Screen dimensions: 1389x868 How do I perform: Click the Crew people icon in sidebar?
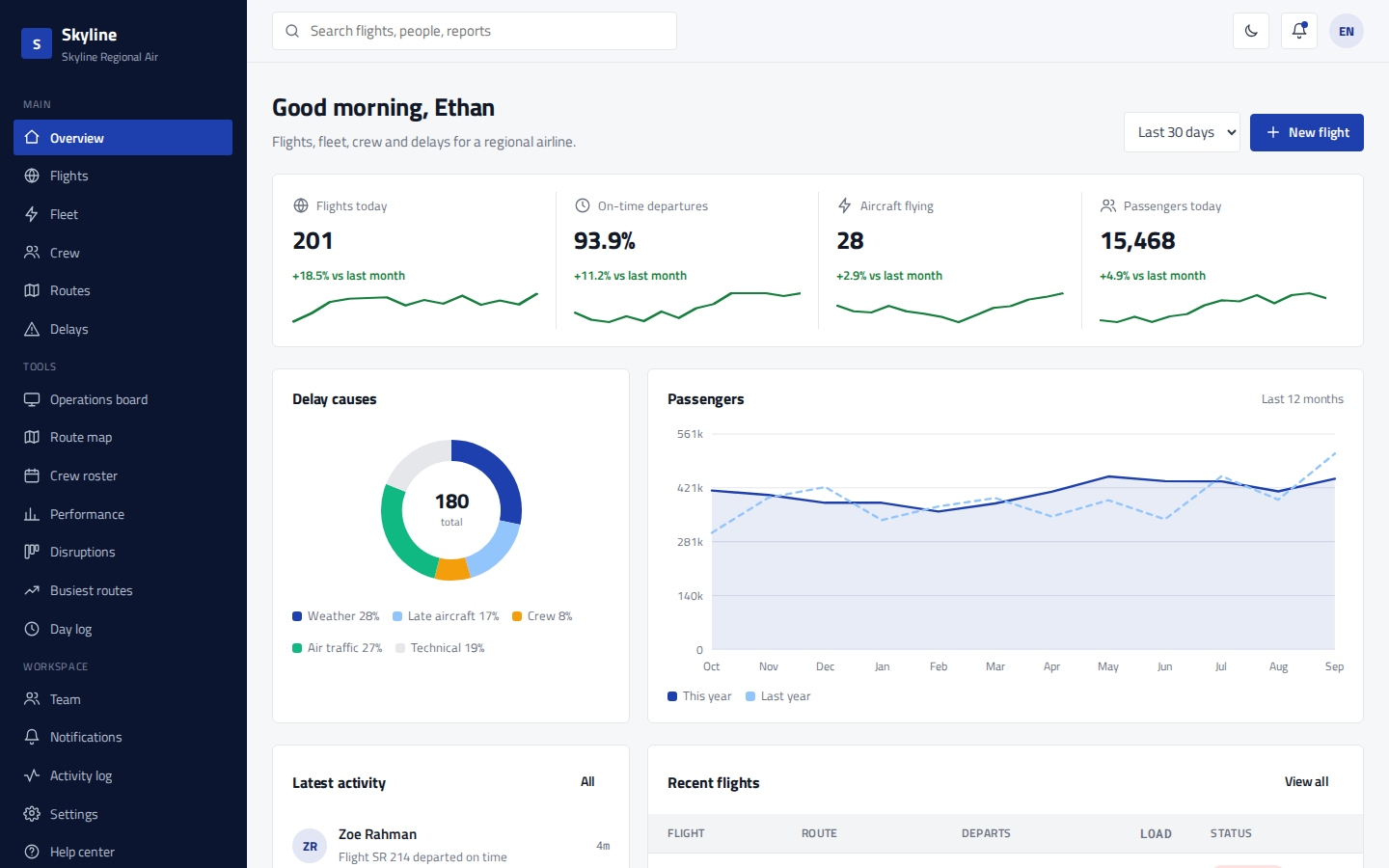point(32,253)
